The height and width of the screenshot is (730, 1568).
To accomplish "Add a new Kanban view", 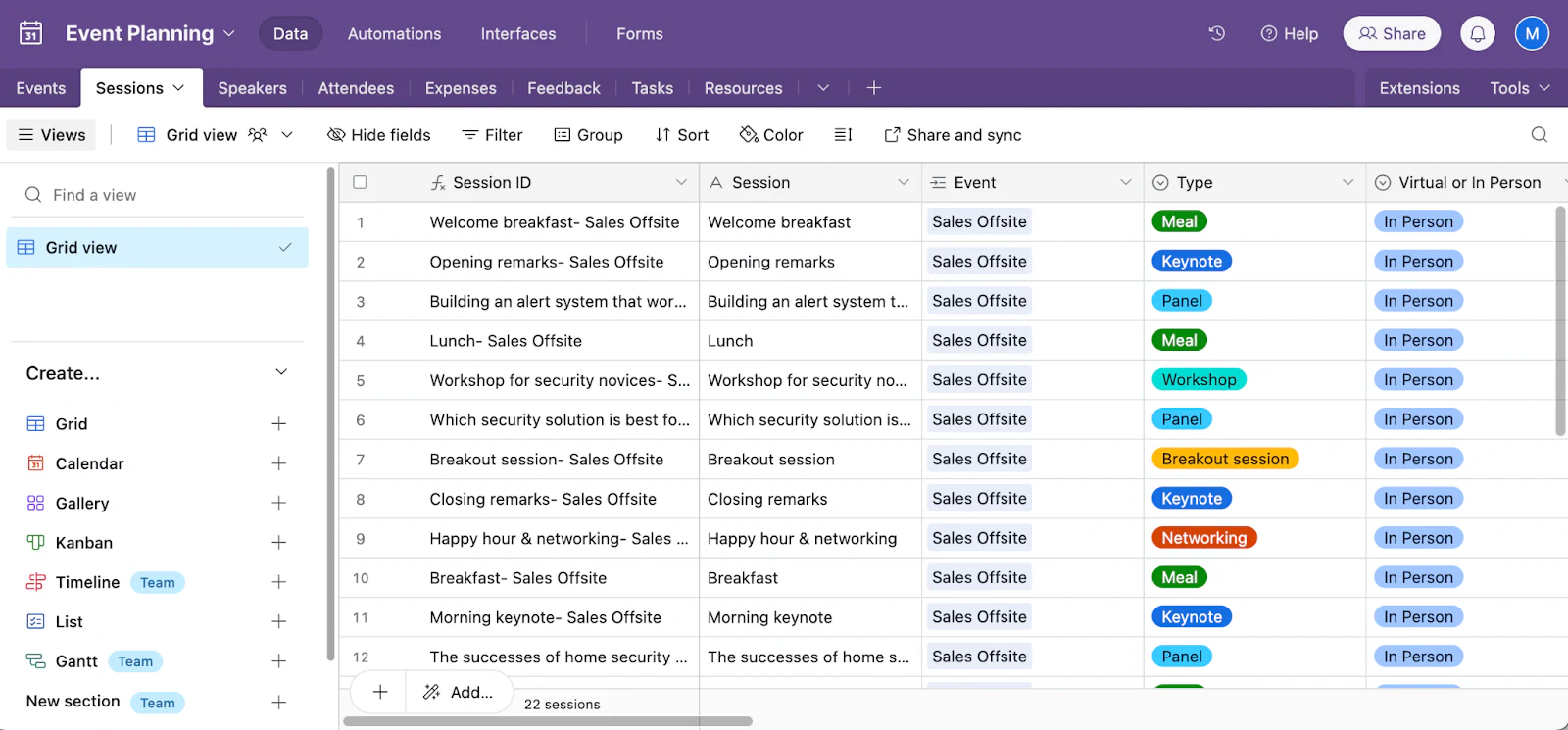I will [278, 543].
